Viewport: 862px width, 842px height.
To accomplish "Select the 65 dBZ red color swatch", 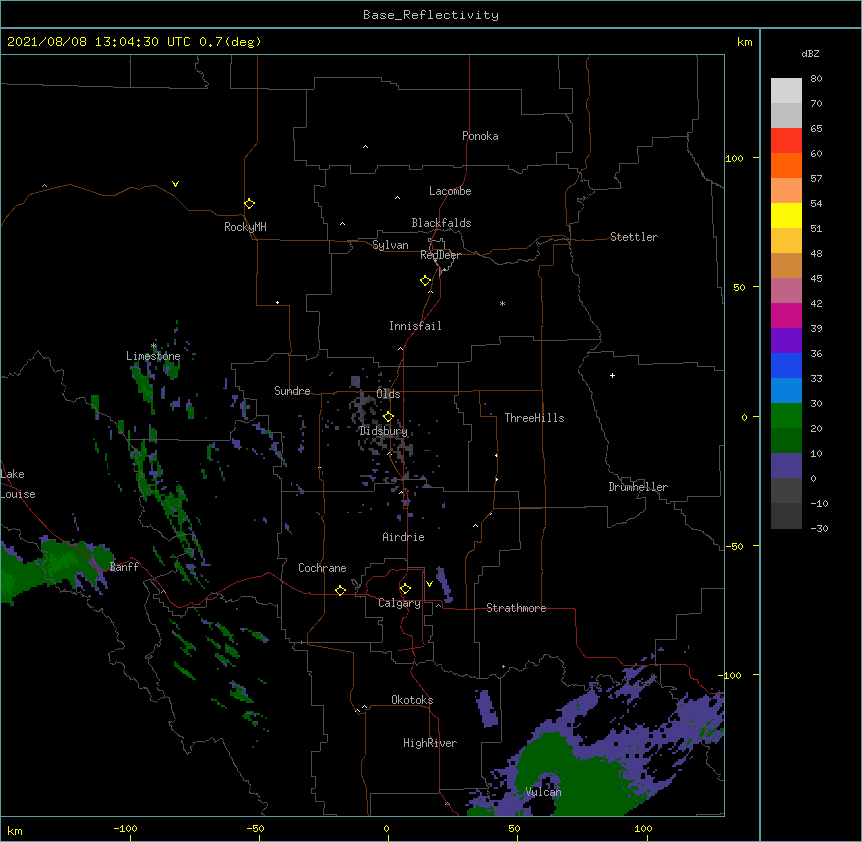I will (x=786, y=140).
